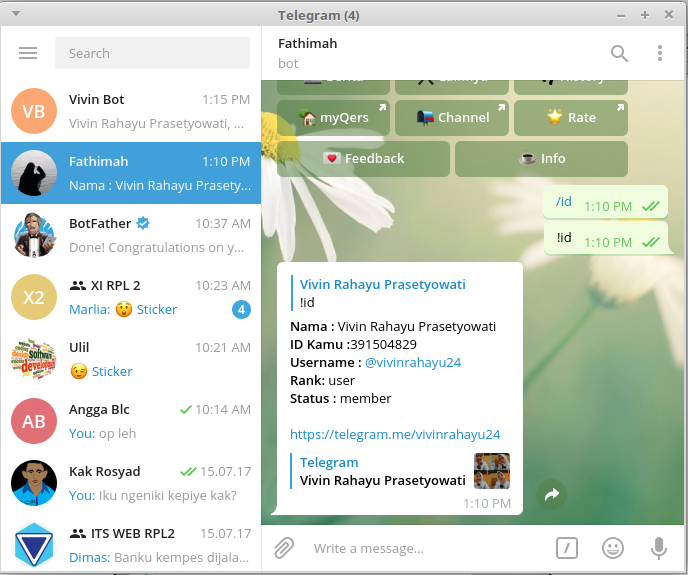
Task: Click the ID Kamu :391504829 text
Action: pos(353,345)
